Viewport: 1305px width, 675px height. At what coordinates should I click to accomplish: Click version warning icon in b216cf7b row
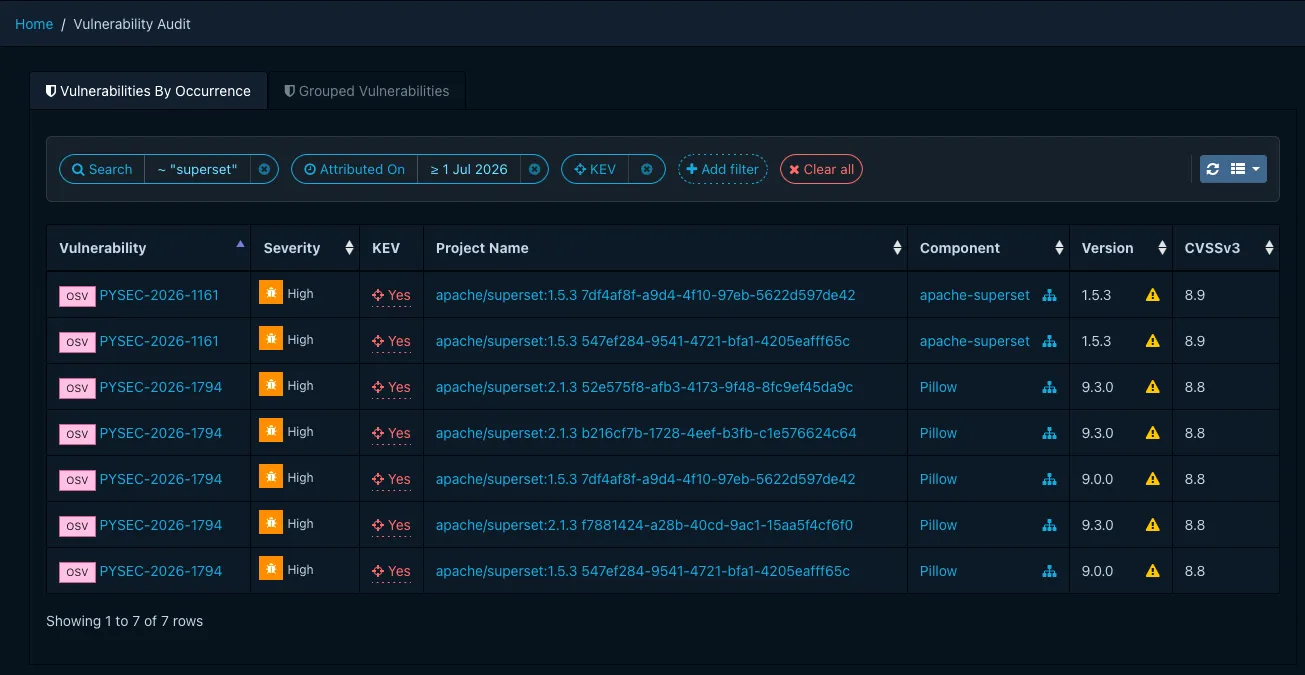tap(1153, 433)
